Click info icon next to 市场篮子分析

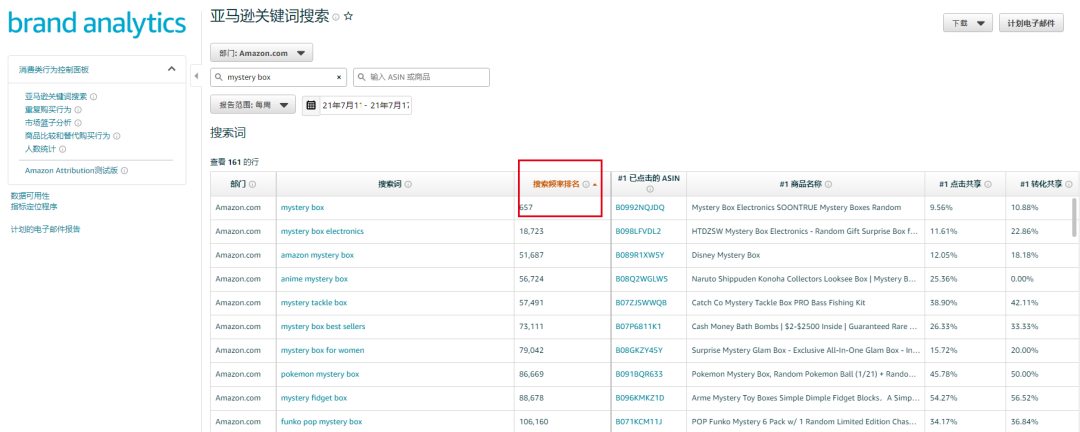[x=78, y=123]
